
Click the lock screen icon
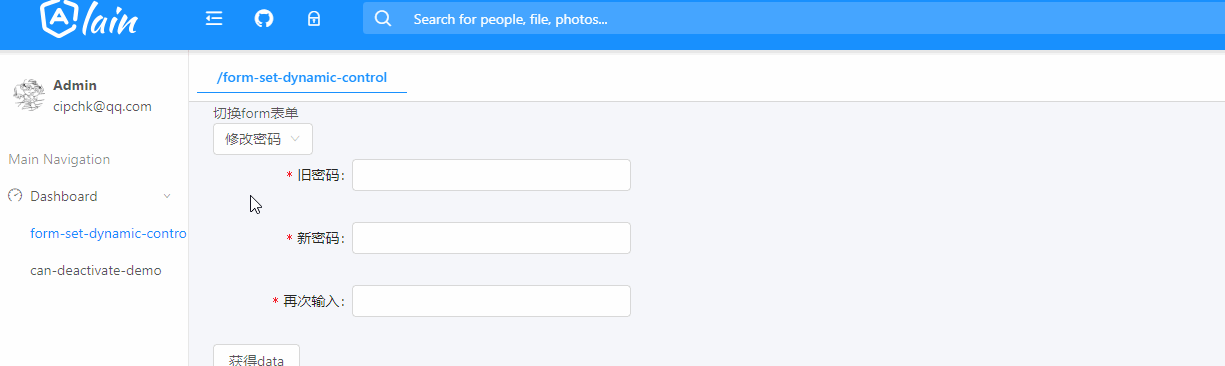[314, 18]
